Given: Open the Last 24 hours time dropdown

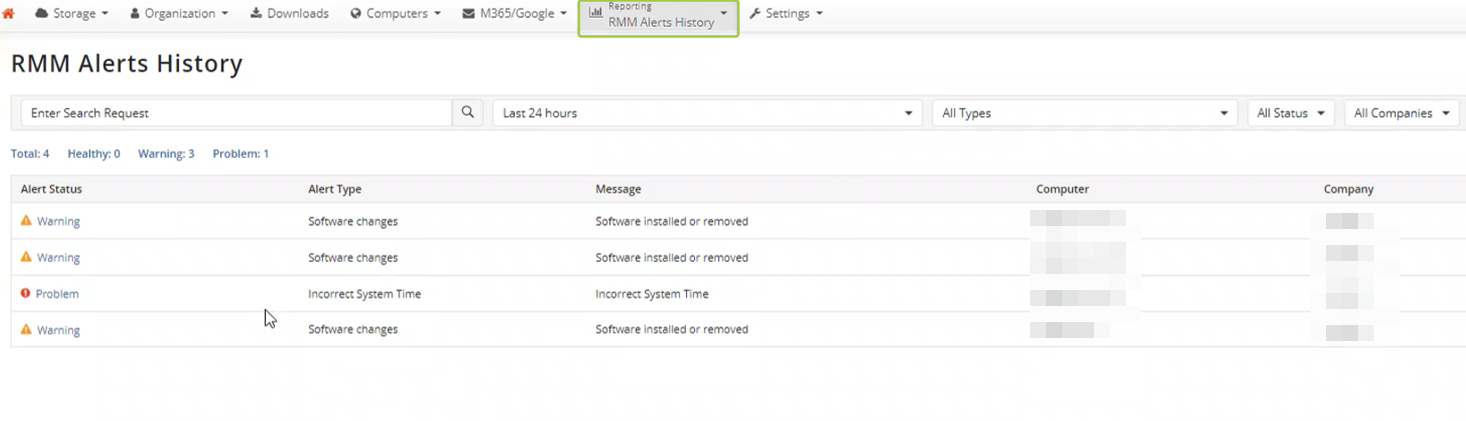Looking at the screenshot, I should coord(707,113).
